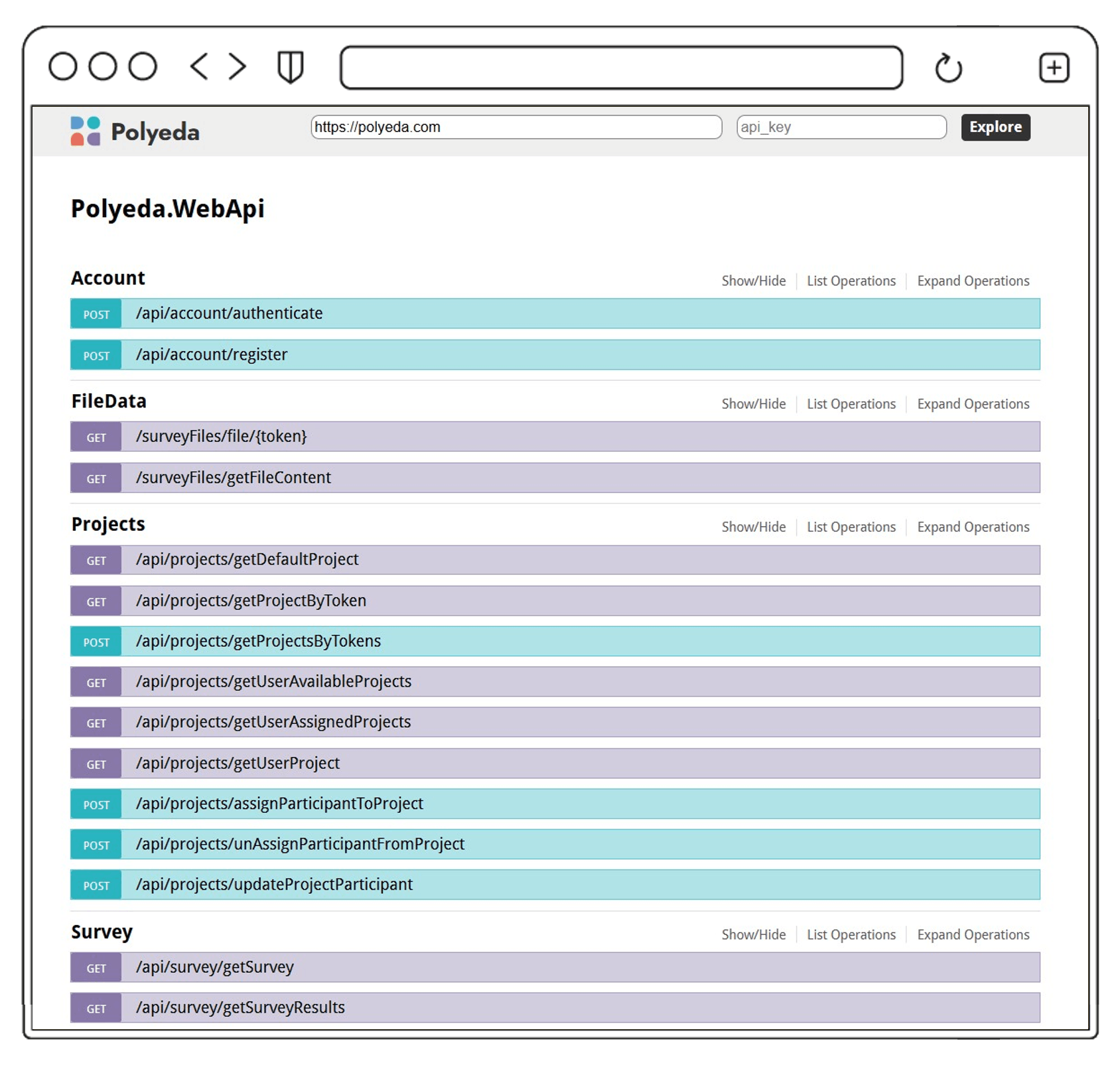1120x1065 pixels.
Task: Click the third window control circle
Action: [x=143, y=66]
